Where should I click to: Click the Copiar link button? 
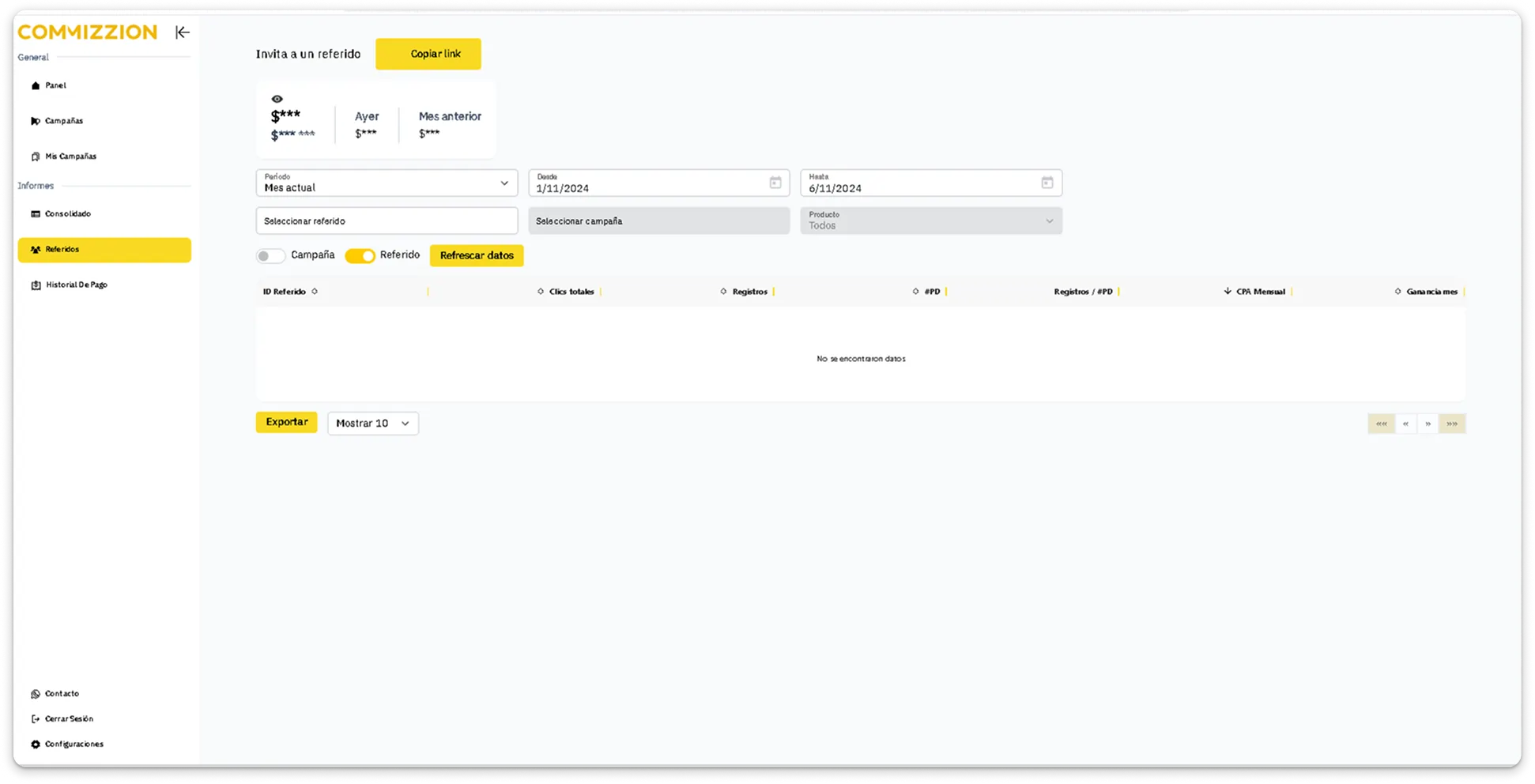(428, 54)
